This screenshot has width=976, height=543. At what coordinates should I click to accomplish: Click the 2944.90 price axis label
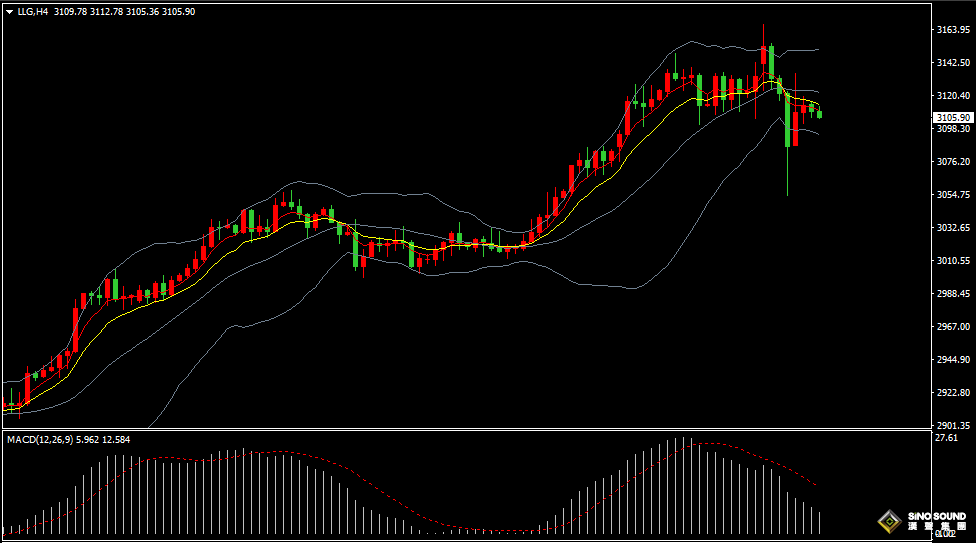(x=953, y=360)
